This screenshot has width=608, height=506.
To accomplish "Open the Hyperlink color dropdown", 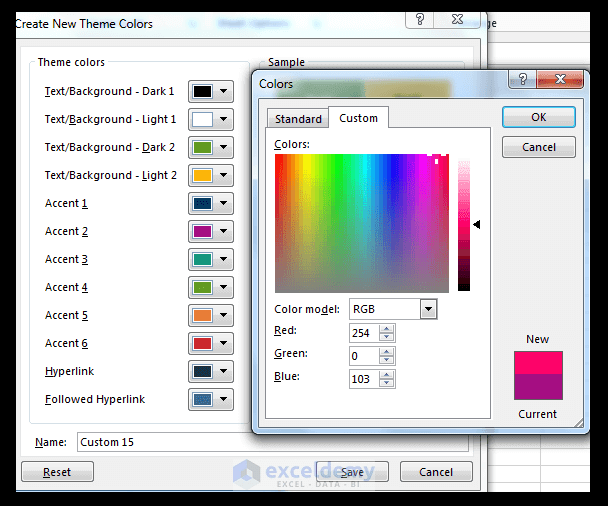I will coord(211,371).
